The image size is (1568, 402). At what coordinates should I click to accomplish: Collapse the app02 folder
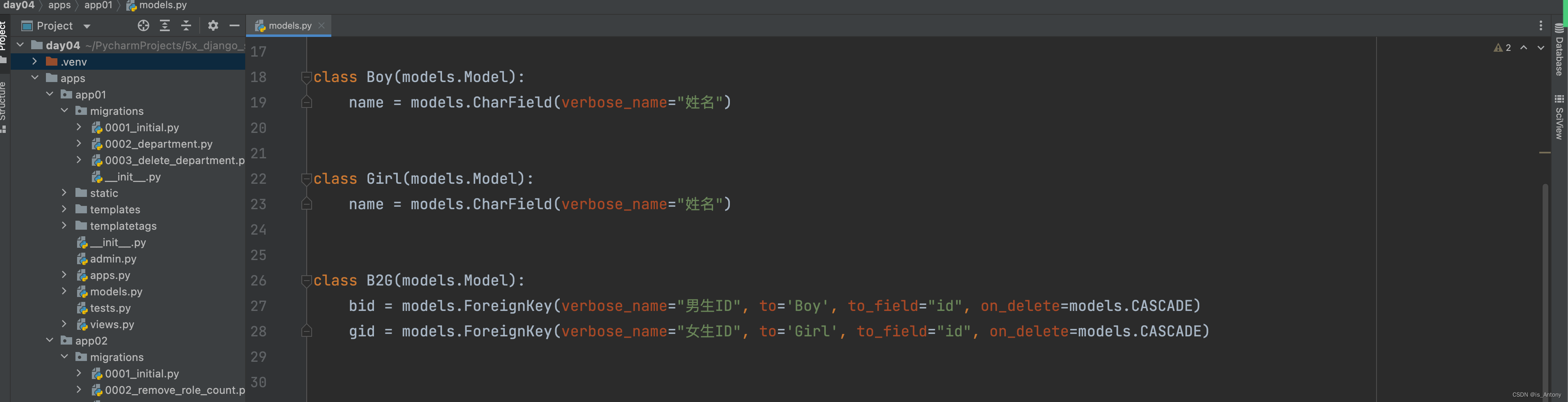50,340
